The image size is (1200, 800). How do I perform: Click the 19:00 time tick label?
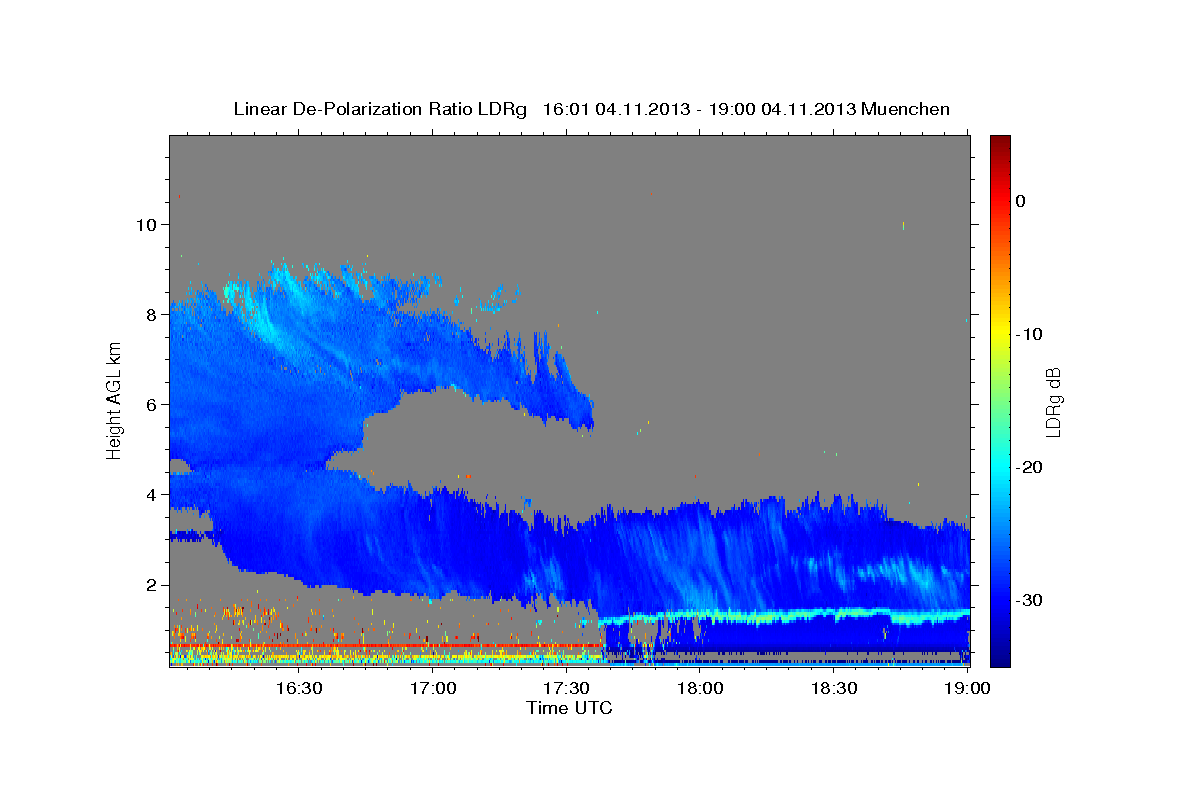pyautogui.click(x=968, y=688)
